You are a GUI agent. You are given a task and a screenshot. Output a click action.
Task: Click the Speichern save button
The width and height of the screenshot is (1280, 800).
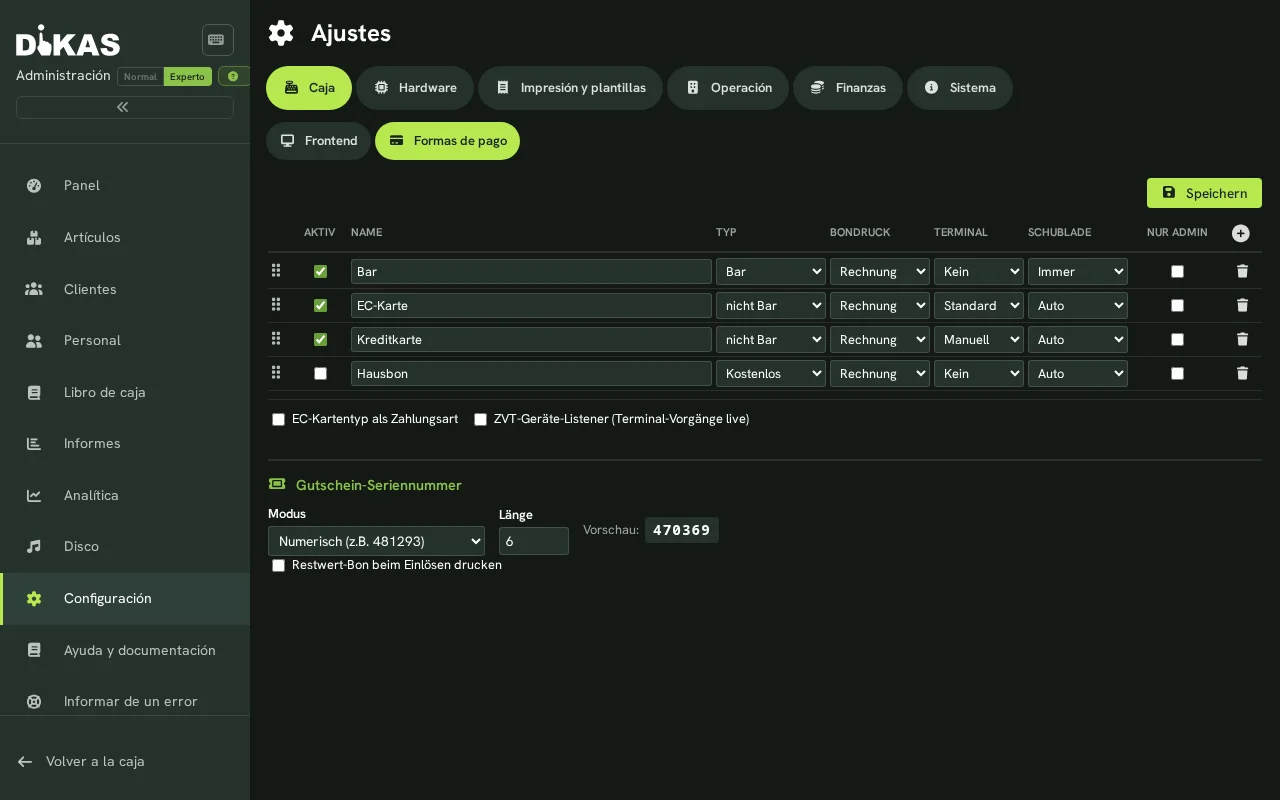1204,193
